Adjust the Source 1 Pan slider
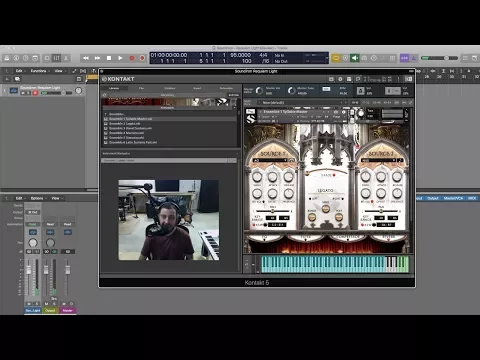Screen dimensions: 480x360 pyautogui.click(x=273, y=211)
